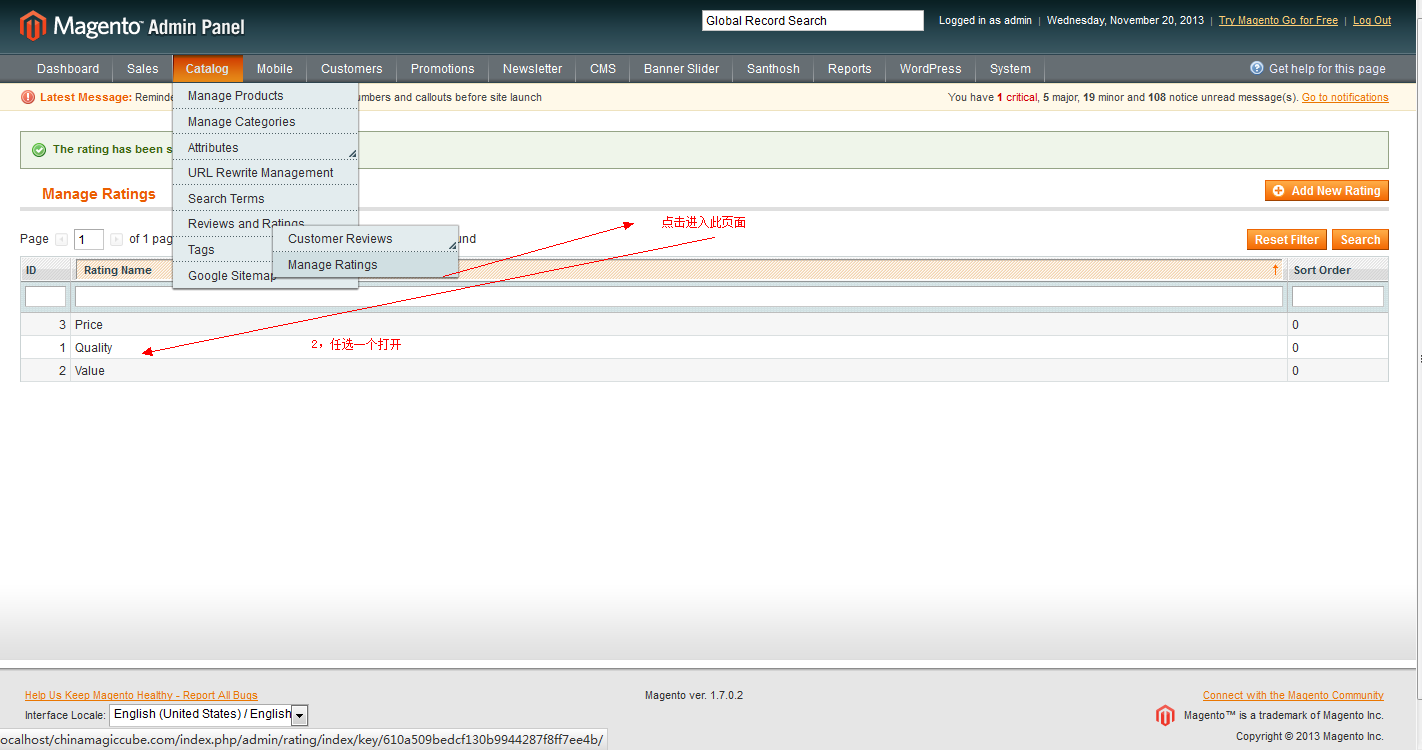Click the Rating Name filter field

point(679,297)
